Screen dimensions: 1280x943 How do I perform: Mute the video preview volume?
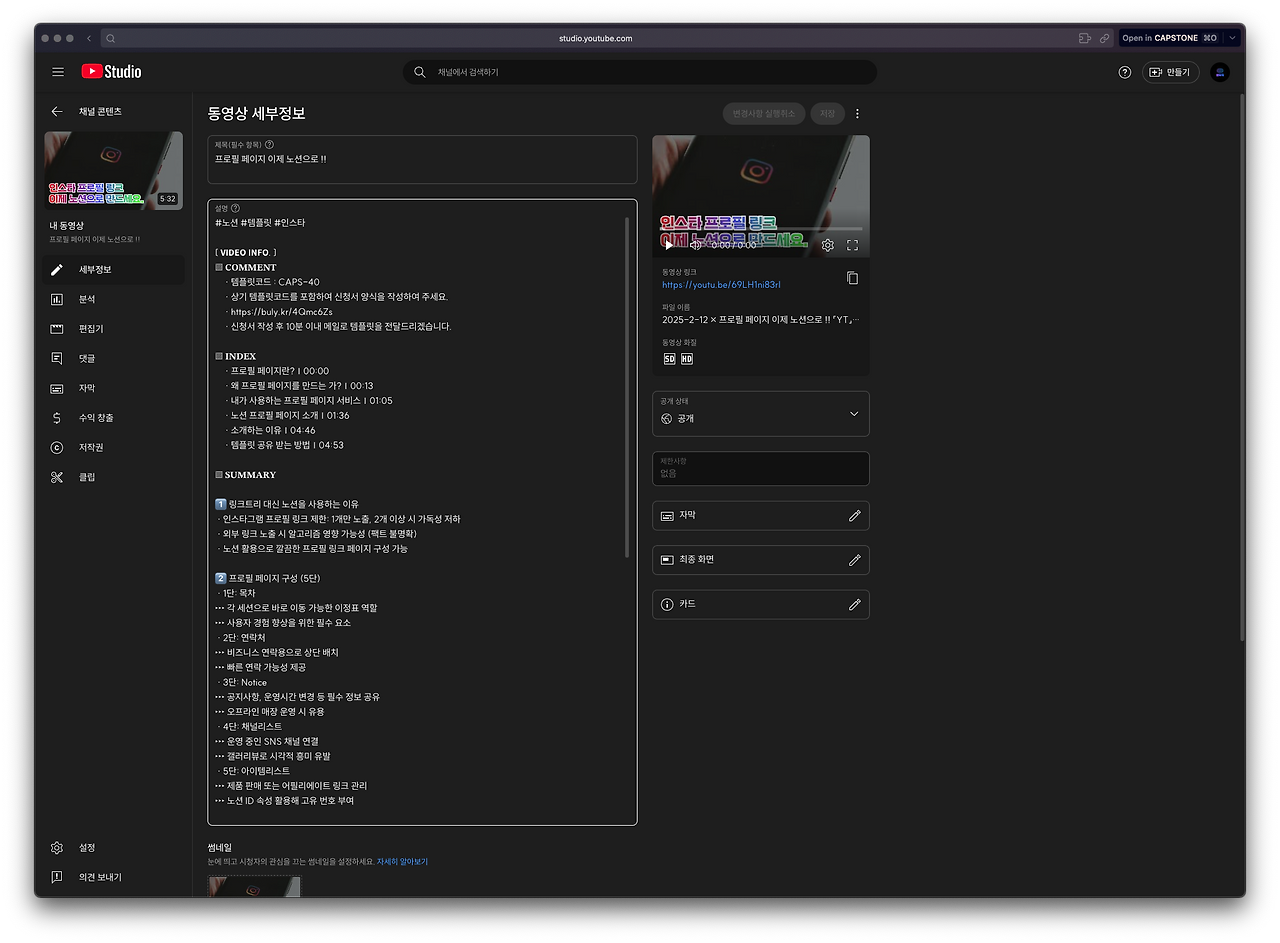(696, 245)
